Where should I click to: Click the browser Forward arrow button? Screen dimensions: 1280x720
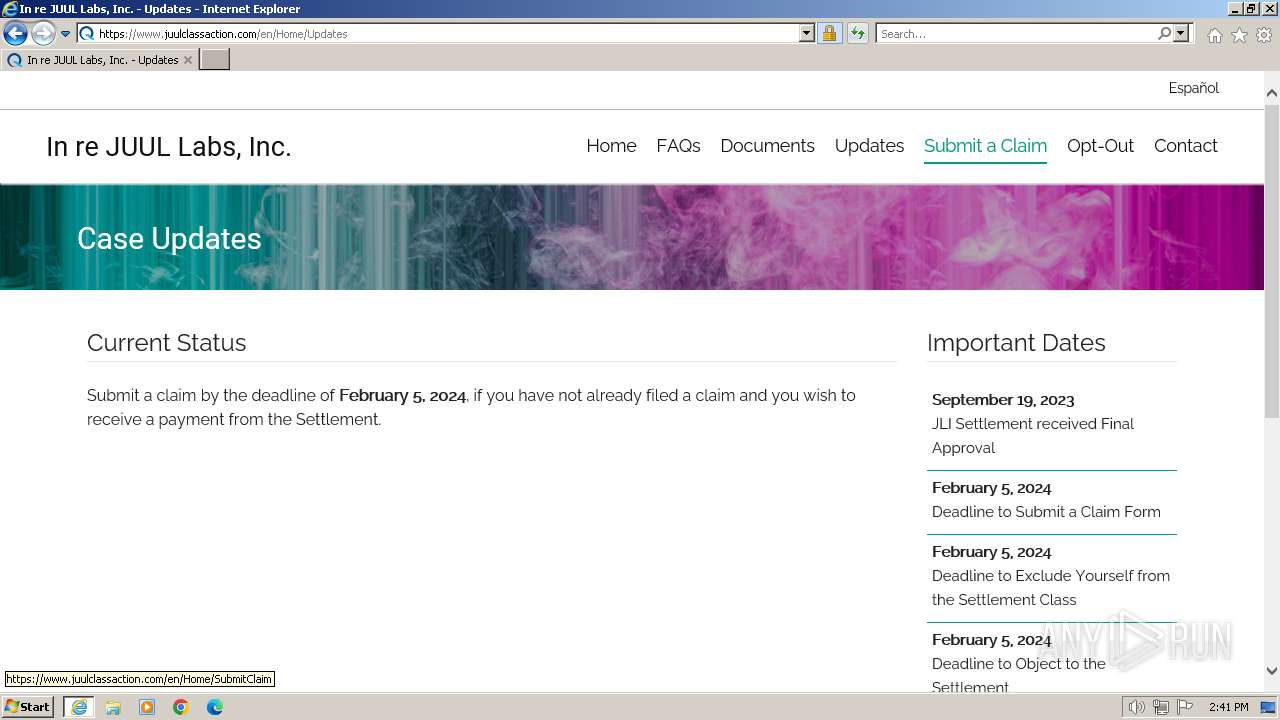[x=43, y=34]
